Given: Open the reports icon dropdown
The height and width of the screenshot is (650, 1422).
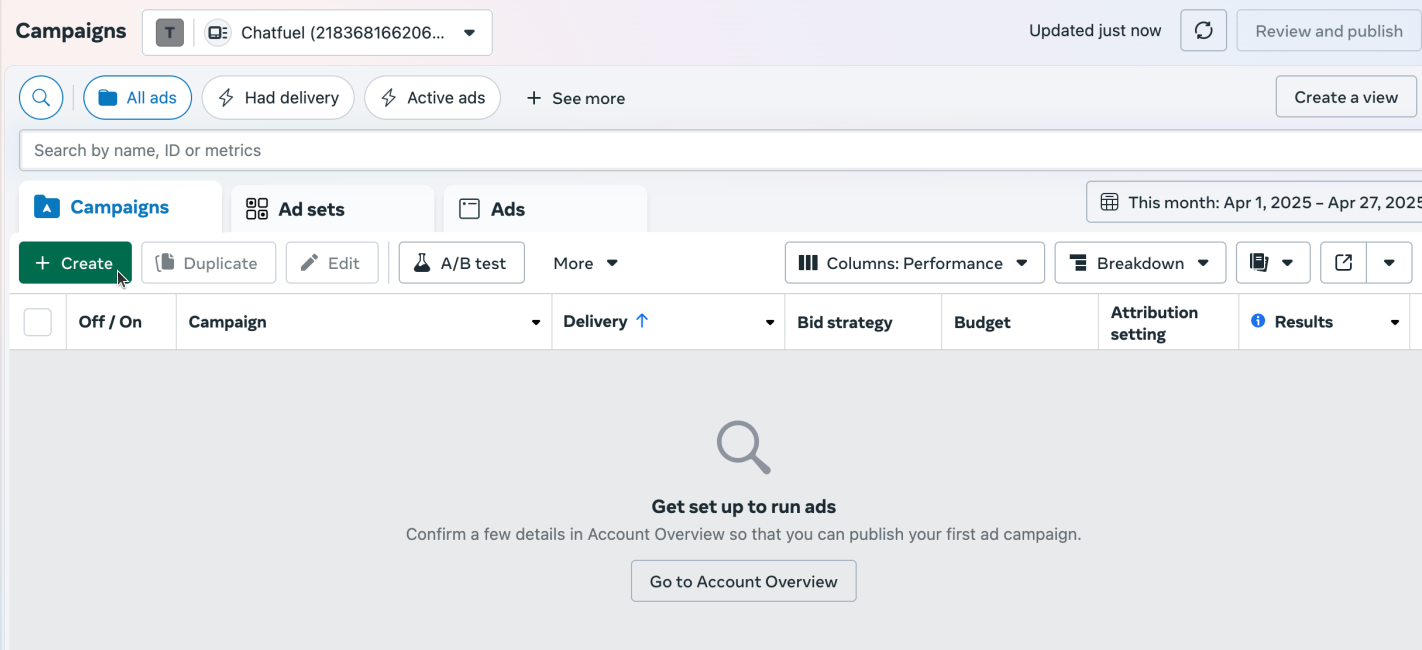Looking at the screenshot, I should tap(1271, 263).
